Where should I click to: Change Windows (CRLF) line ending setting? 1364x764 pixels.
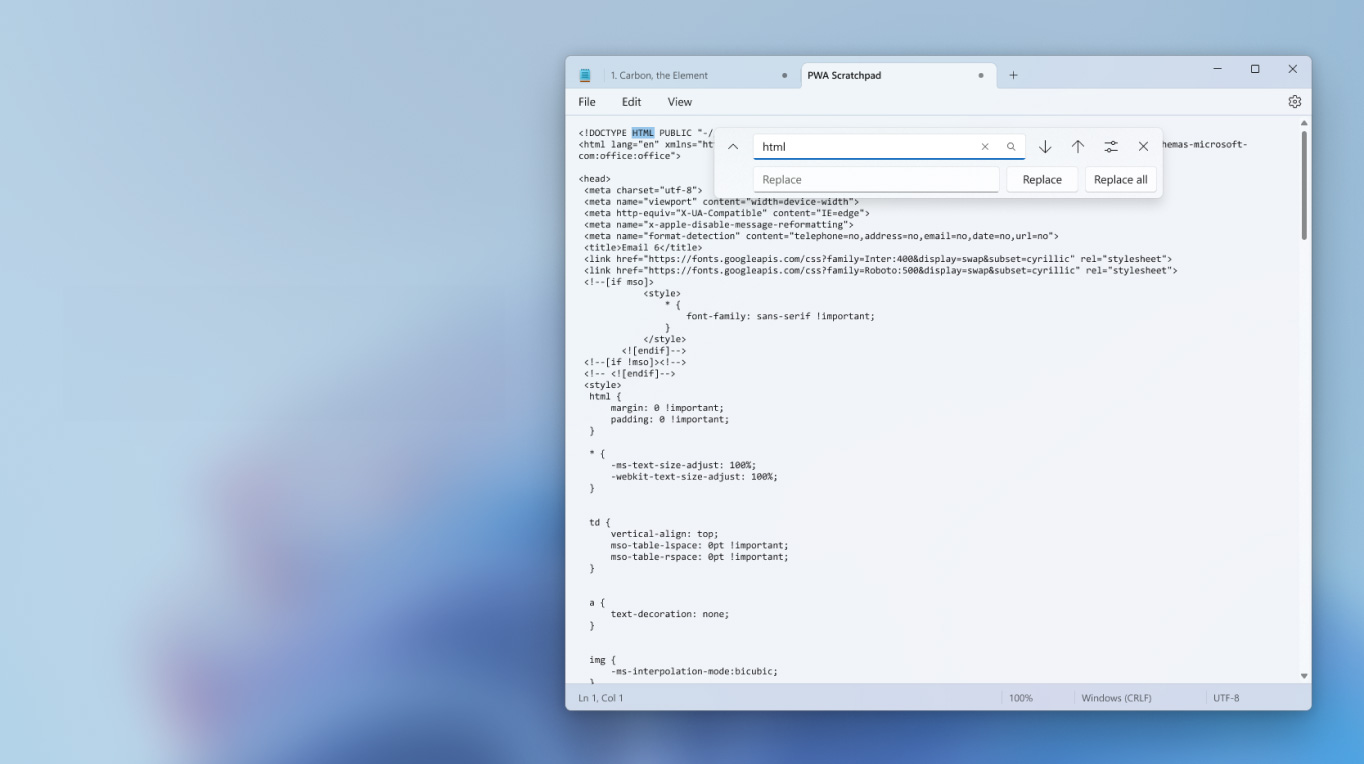tap(1116, 698)
